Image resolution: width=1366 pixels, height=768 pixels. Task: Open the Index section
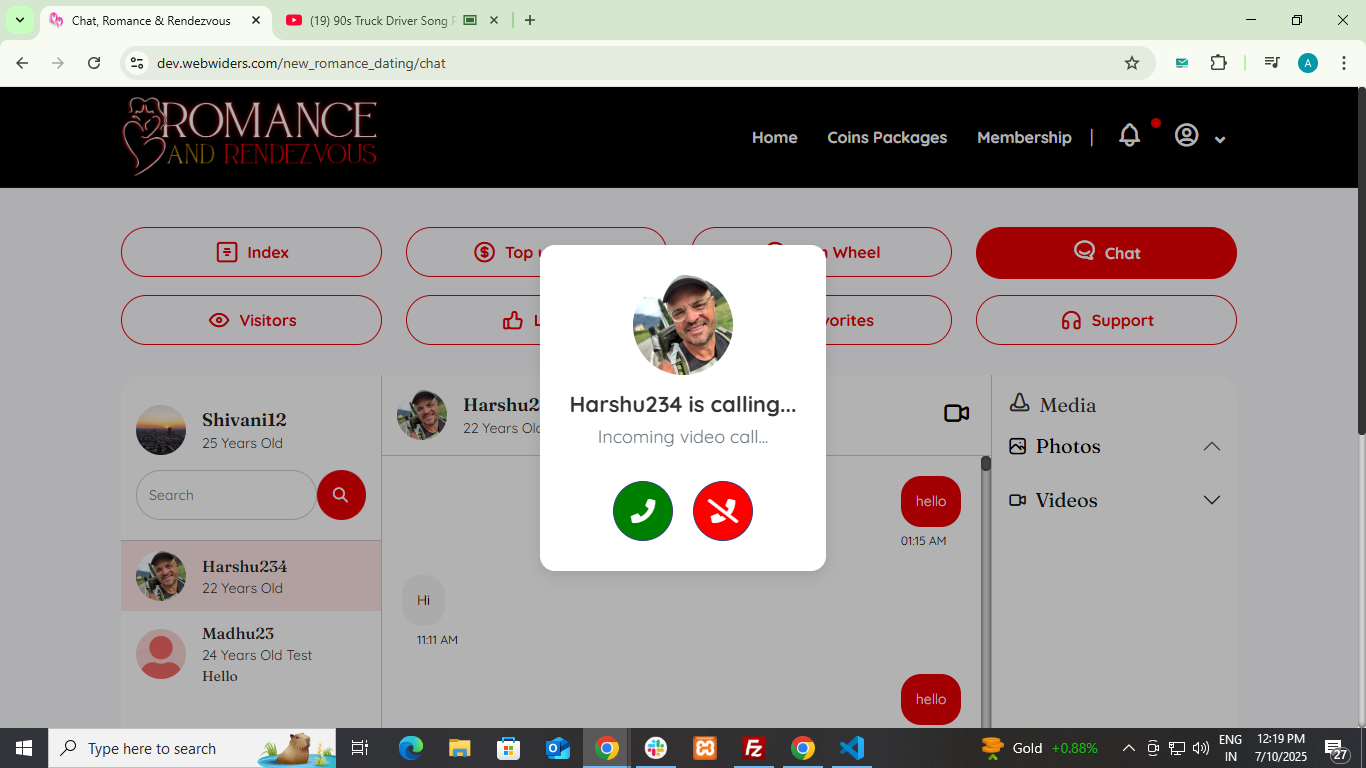[x=251, y=252]
